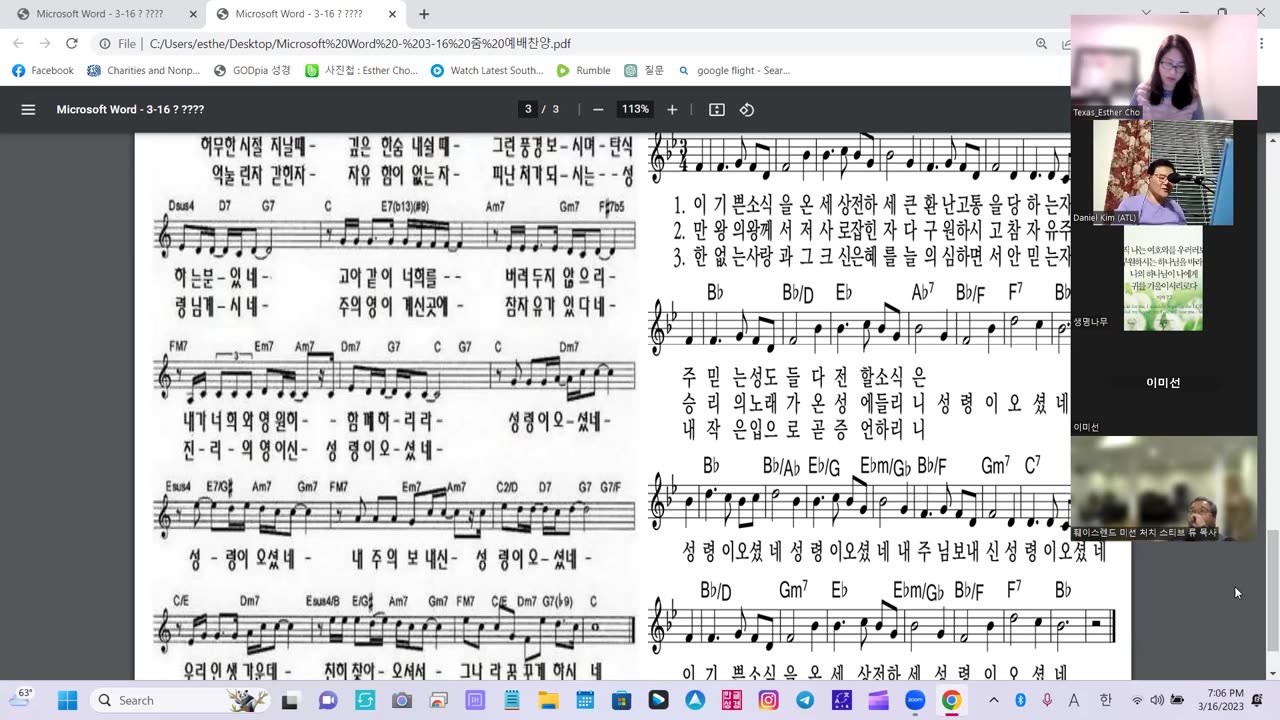Open Zoom from the taskbar
Image resolution: width=1280 pixels, height=720 pixels.
point(915,700)
